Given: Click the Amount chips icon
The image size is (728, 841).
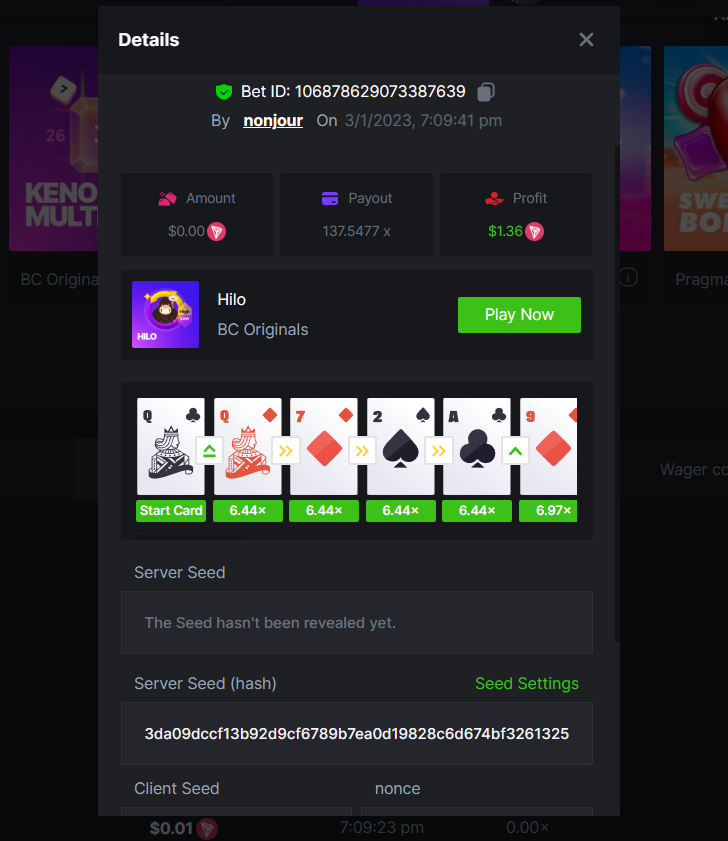Looking at the screenshot, I should click(167, 198).
